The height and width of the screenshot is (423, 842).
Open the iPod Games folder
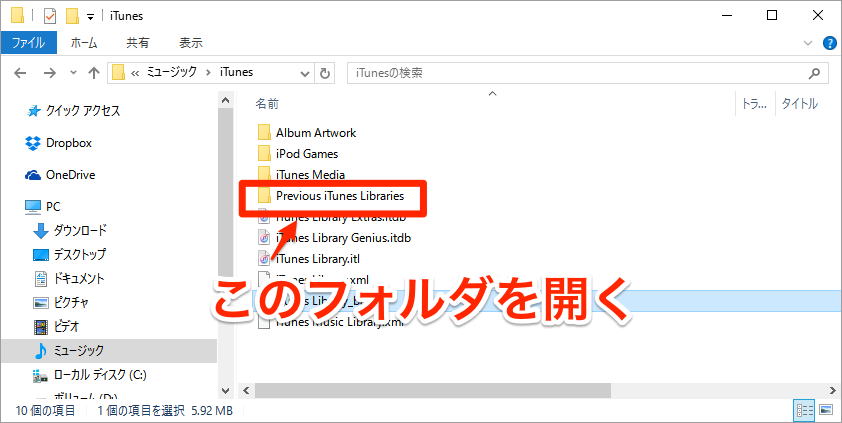coord(307,154)
